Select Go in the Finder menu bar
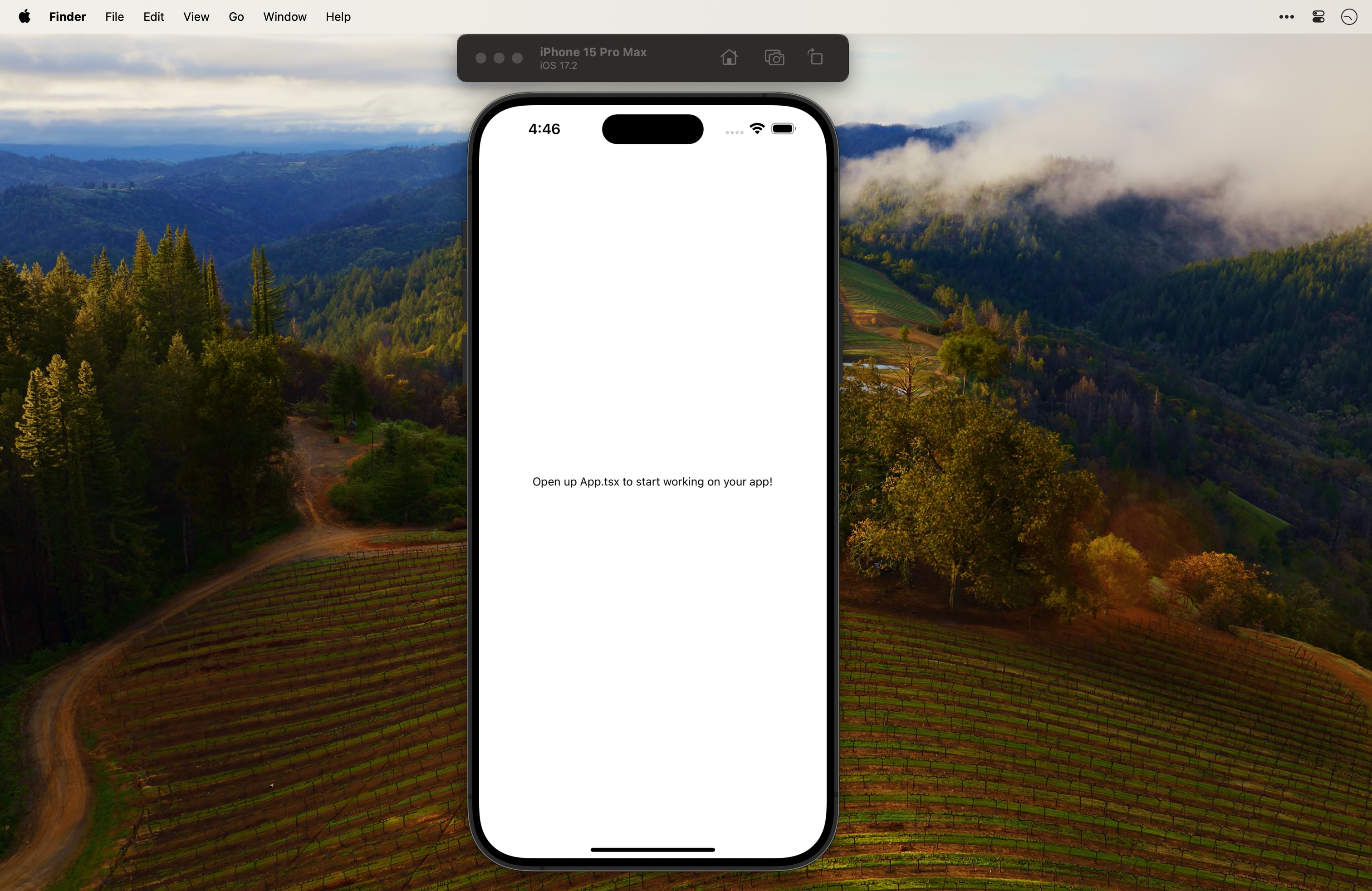The height and width of the screenshot is (891, 1372). (x=235, y=16)
